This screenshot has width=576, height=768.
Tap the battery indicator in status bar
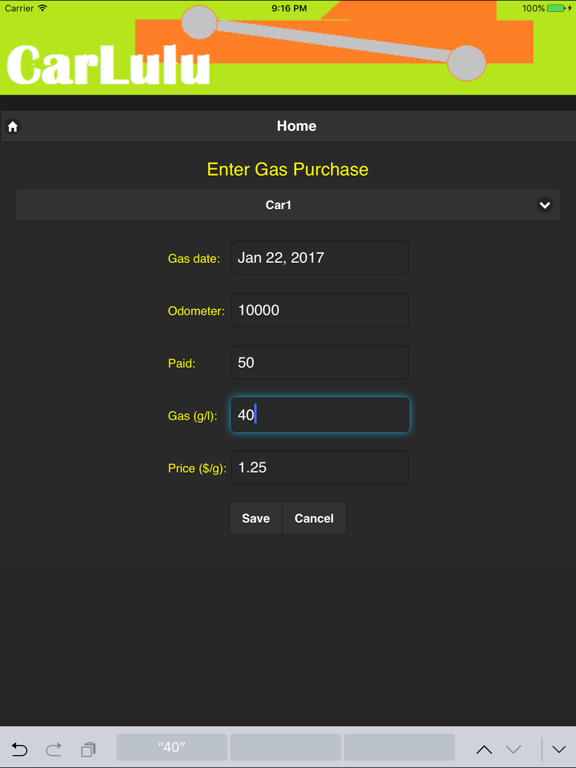[557, 8]
